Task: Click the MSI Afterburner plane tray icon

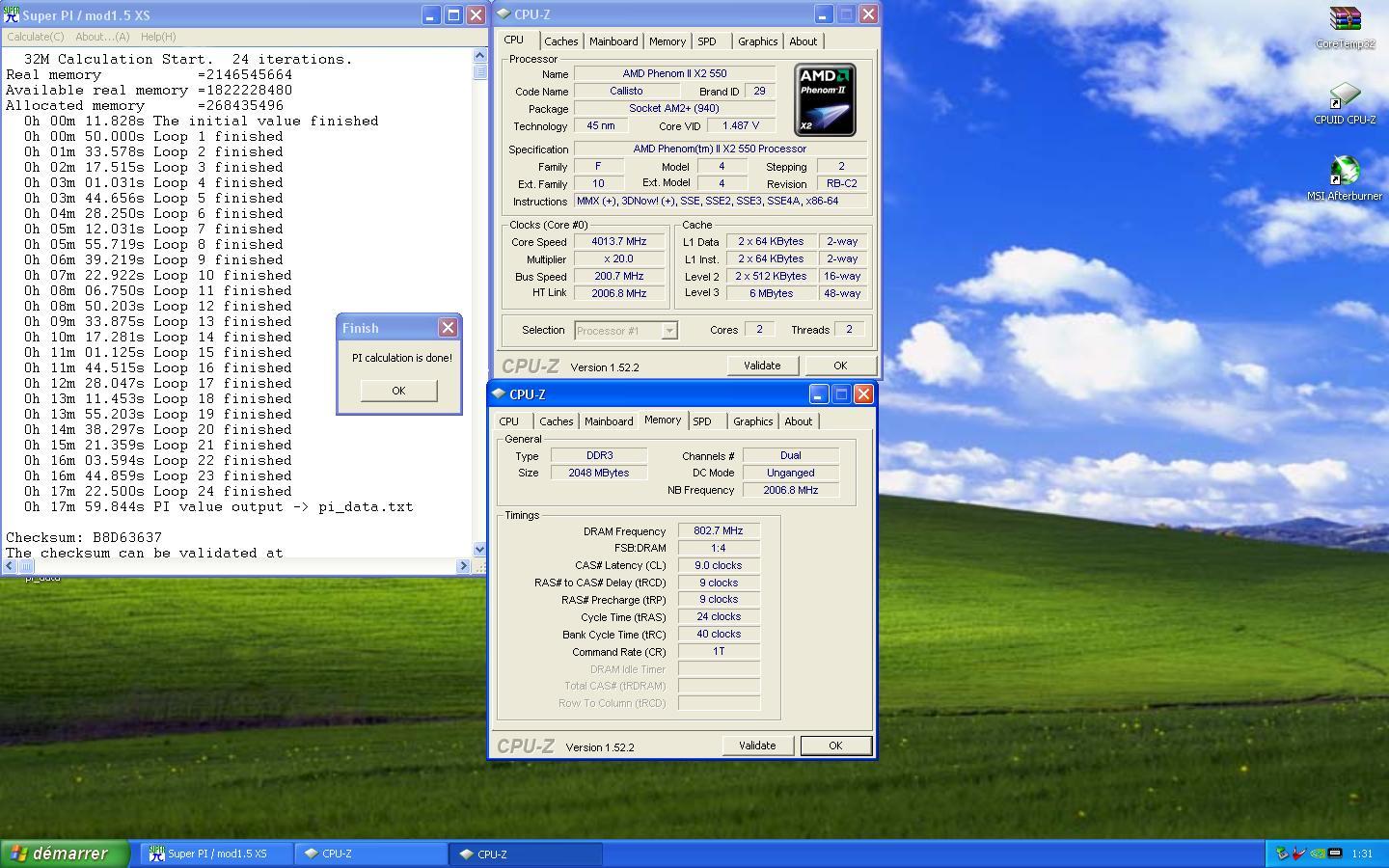Action: pos(1299,854)
